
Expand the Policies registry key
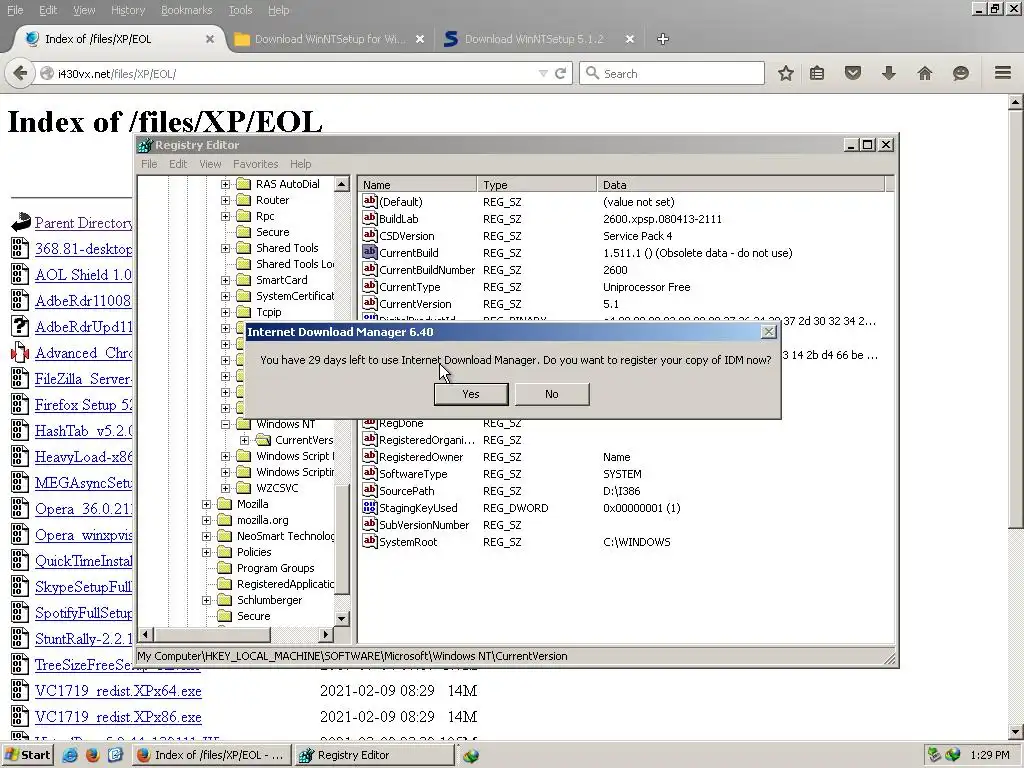click(x=206, y=552)
